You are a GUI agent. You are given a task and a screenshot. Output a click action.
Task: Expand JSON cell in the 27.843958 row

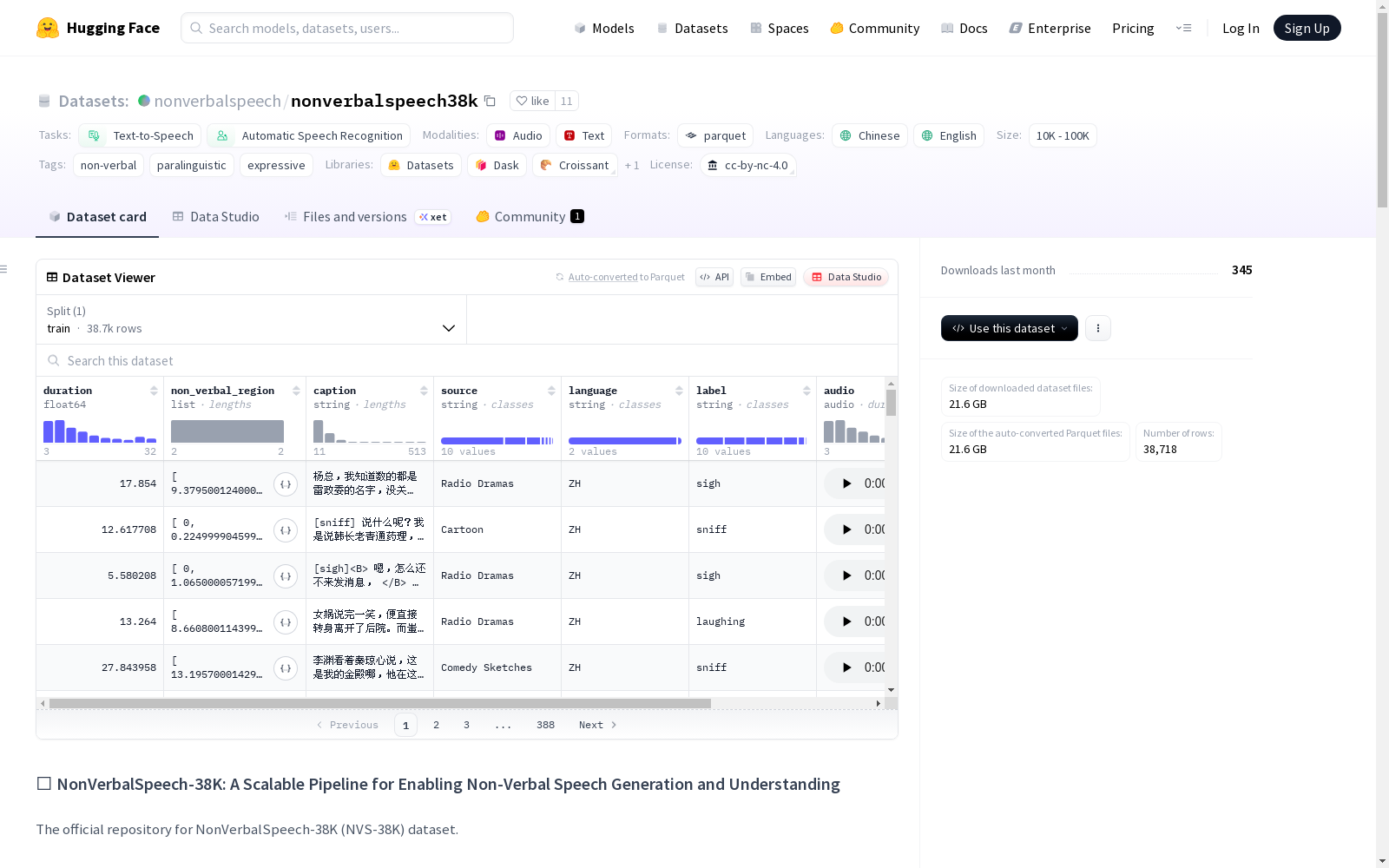(x=286, y=668)
